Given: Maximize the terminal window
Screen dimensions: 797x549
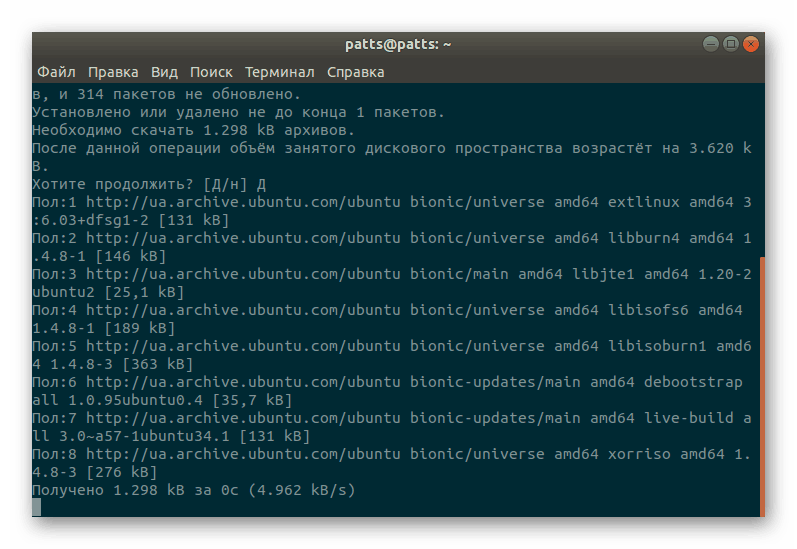Looking at the screenshot, I should click(730, 44).
